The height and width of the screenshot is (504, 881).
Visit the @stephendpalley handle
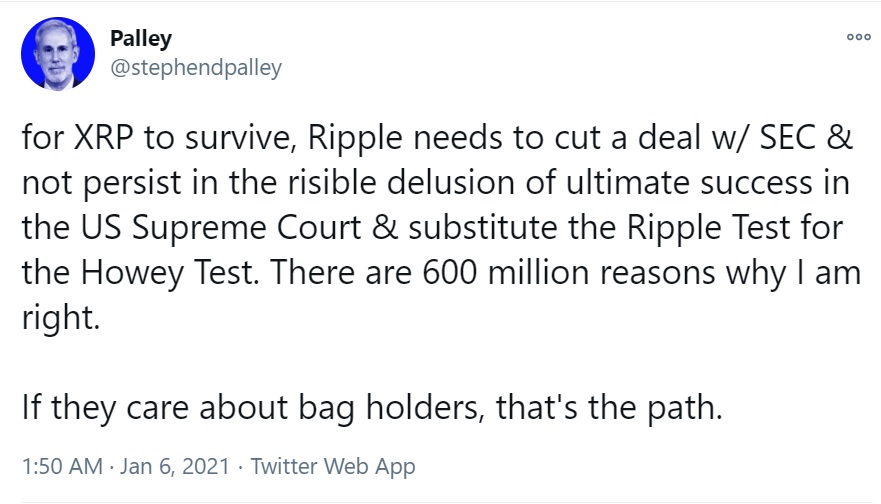(196, 67)
